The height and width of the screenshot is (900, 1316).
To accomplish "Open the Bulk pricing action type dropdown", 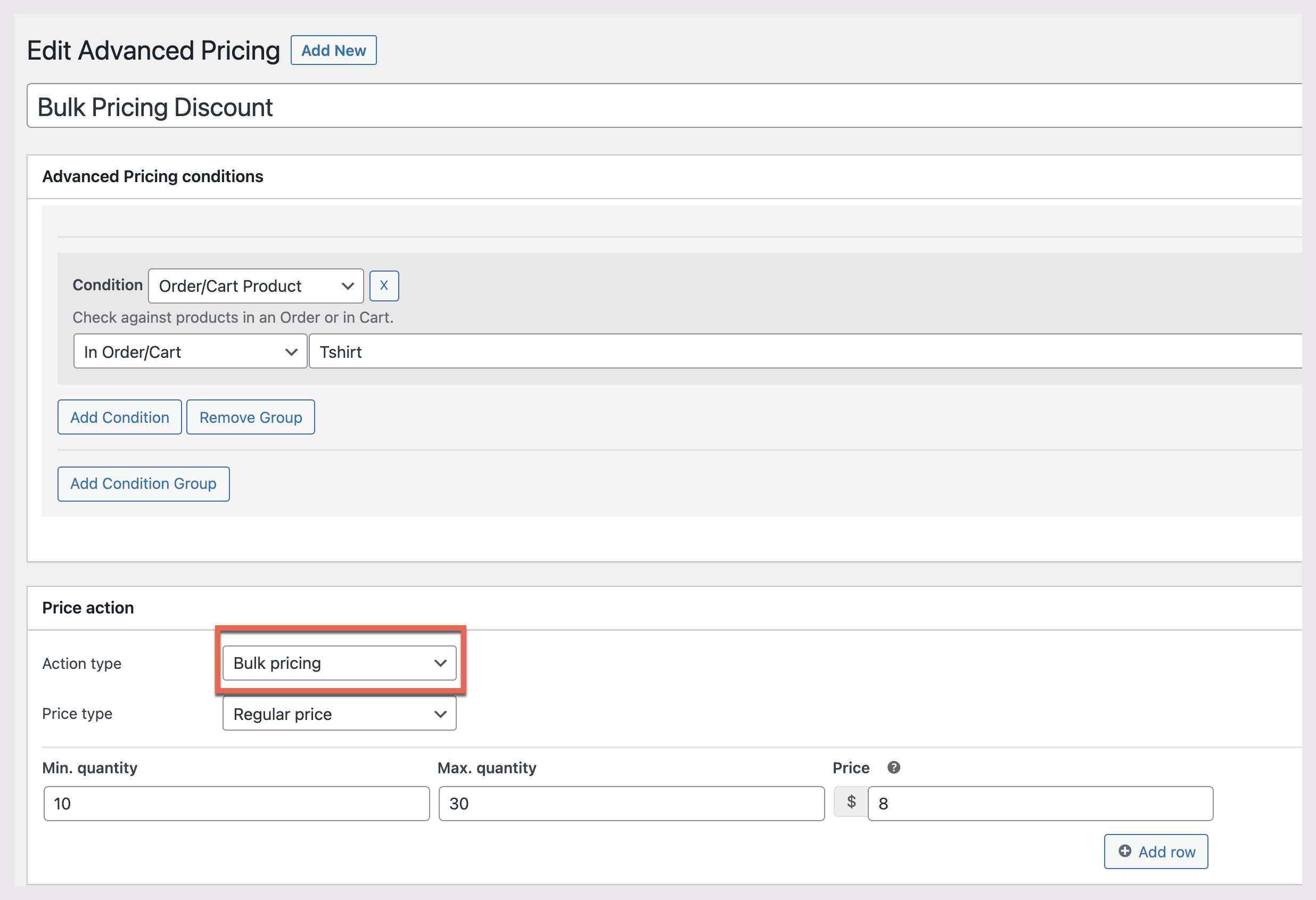I will point(339,662).
